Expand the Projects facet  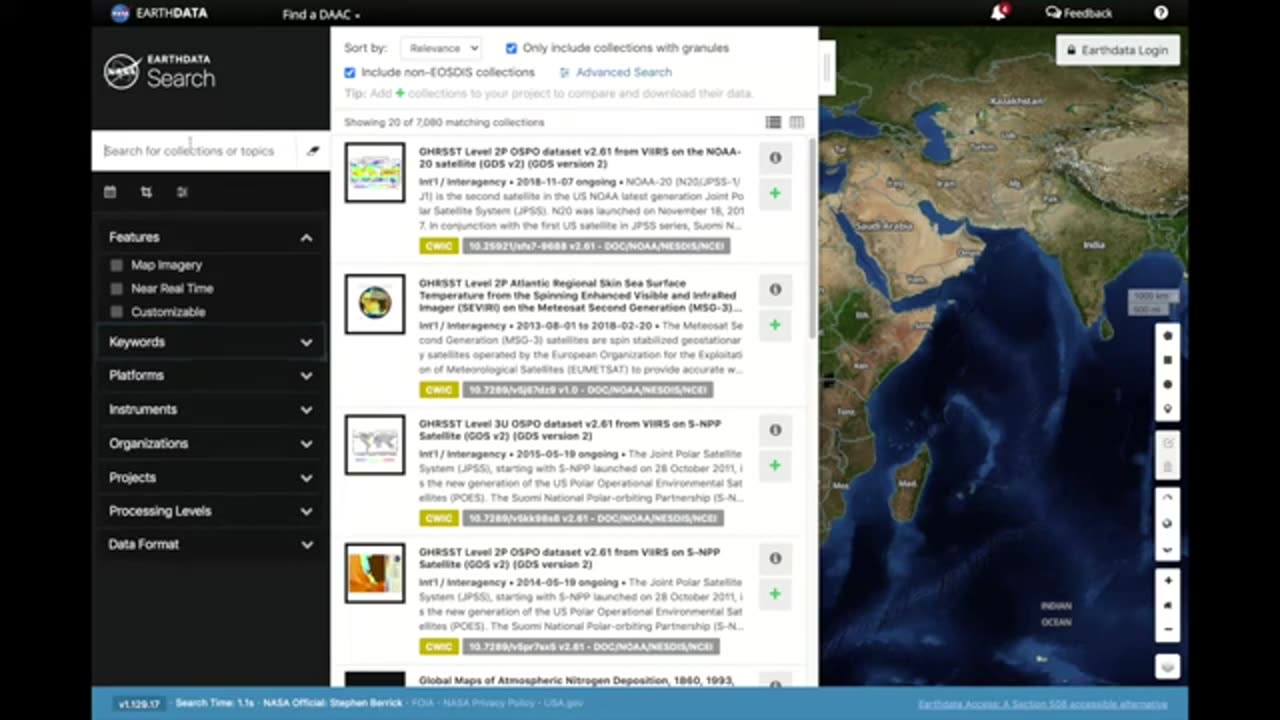(210, 477)
